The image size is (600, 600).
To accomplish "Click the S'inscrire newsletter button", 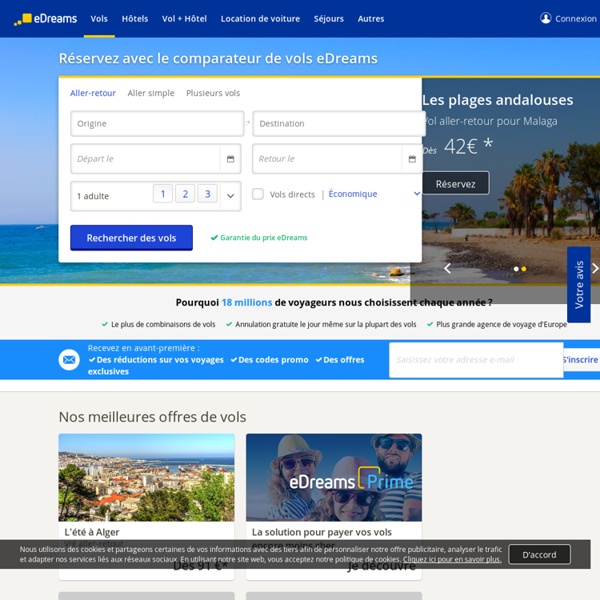I will 581,360.
